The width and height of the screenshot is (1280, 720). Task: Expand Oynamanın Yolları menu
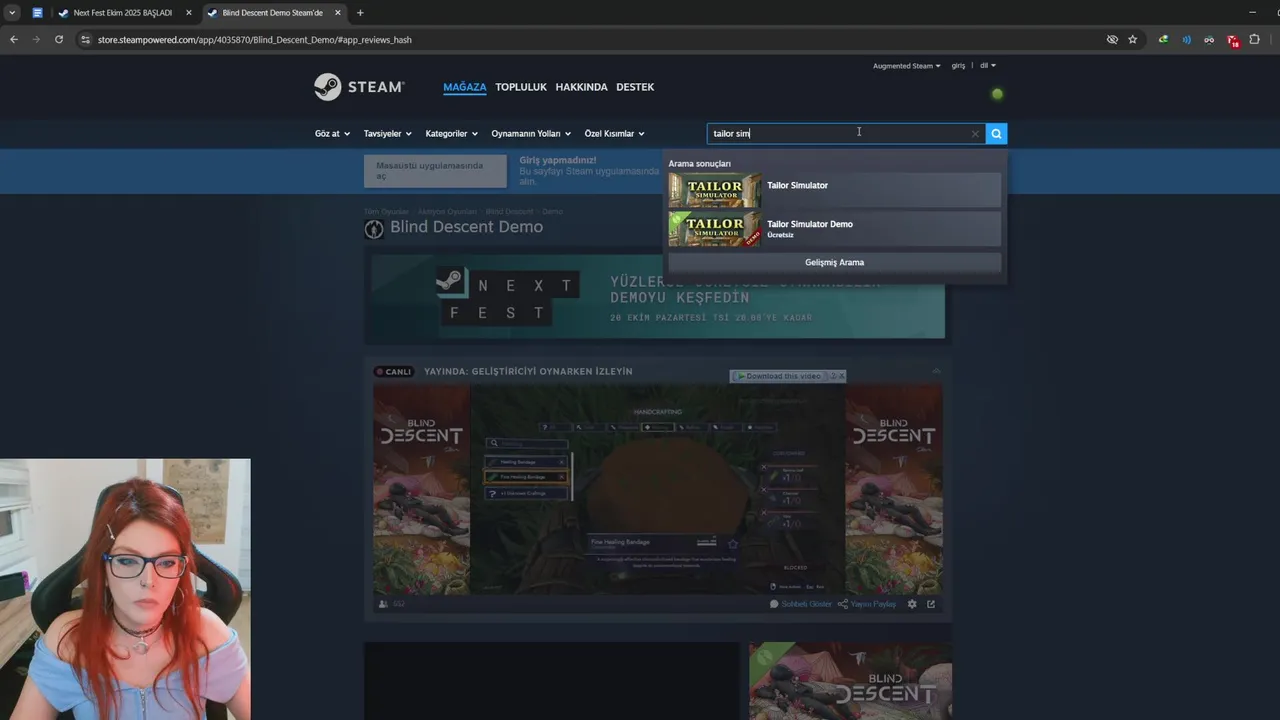click(531, 133)
